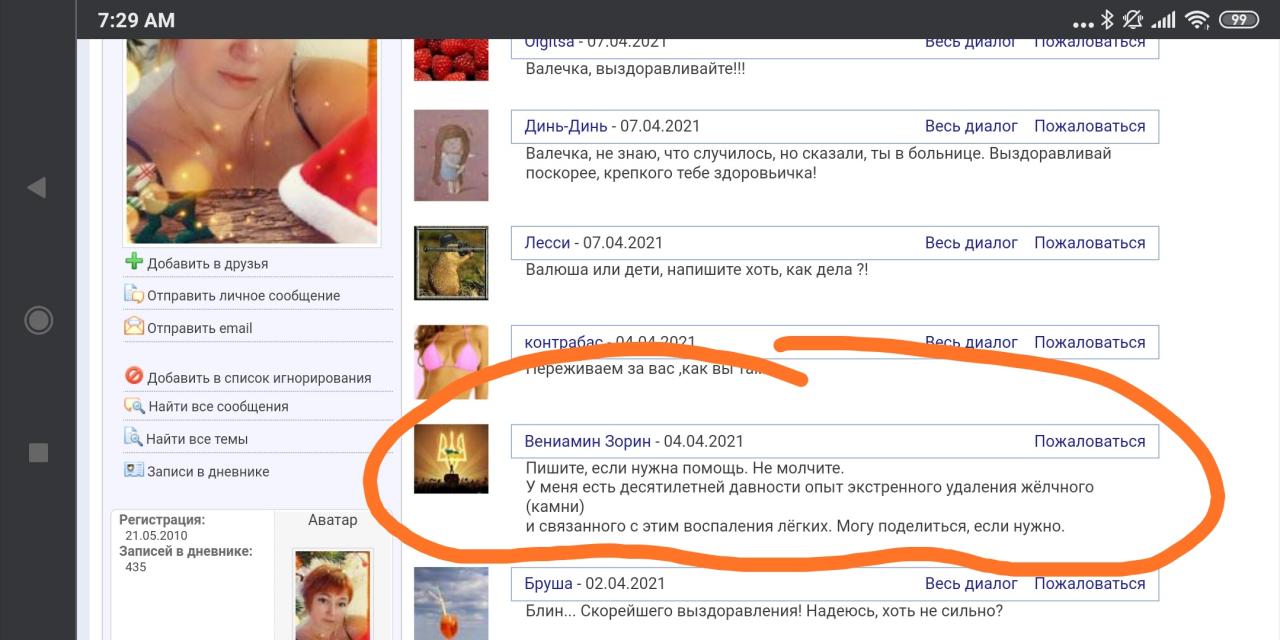Open Динь-Динь's avatar thumbnail

(x=451, y=155)
